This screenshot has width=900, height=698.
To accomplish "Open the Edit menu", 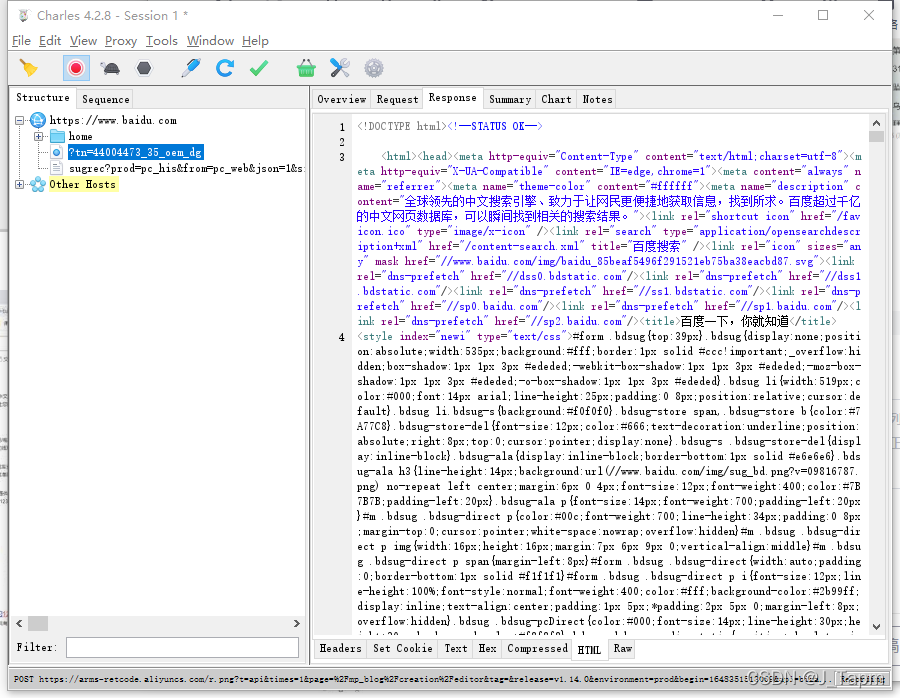I will (x=50, y=41).
